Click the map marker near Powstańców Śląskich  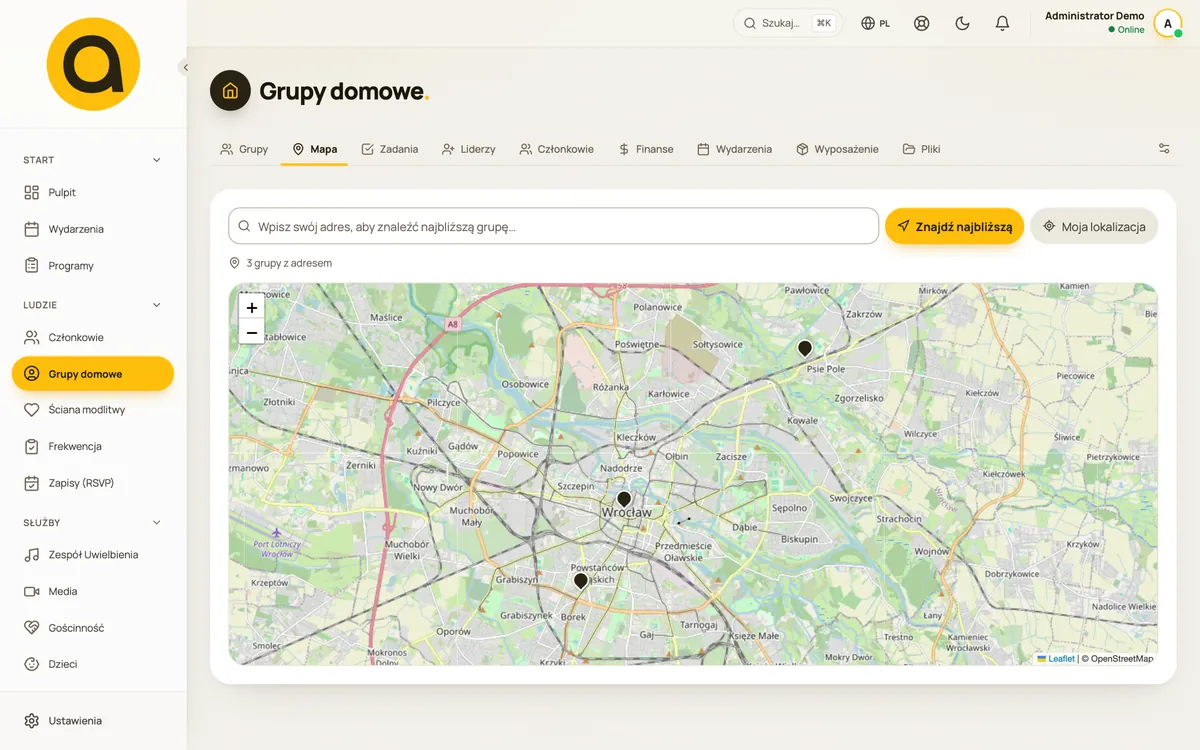pyautogui.click(x=581, y=581)
